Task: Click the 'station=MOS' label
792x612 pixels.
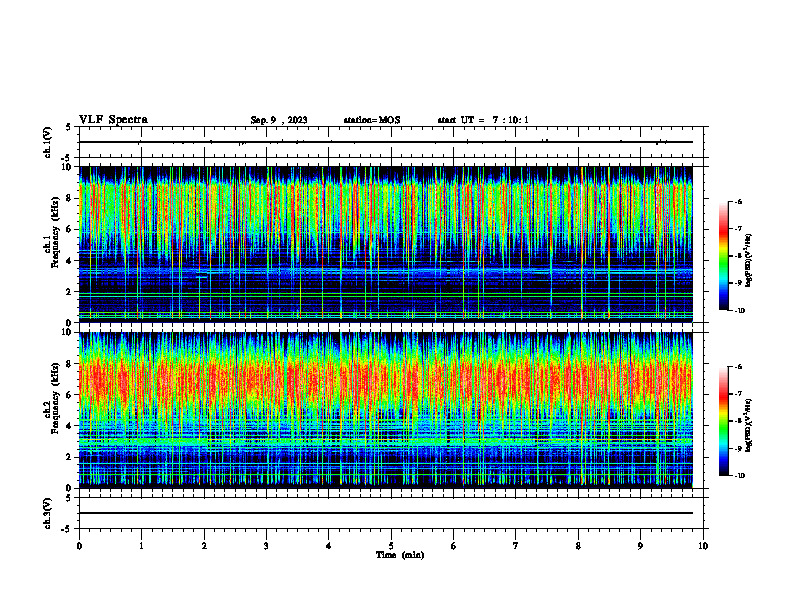Action: click(x=372, y=120)
